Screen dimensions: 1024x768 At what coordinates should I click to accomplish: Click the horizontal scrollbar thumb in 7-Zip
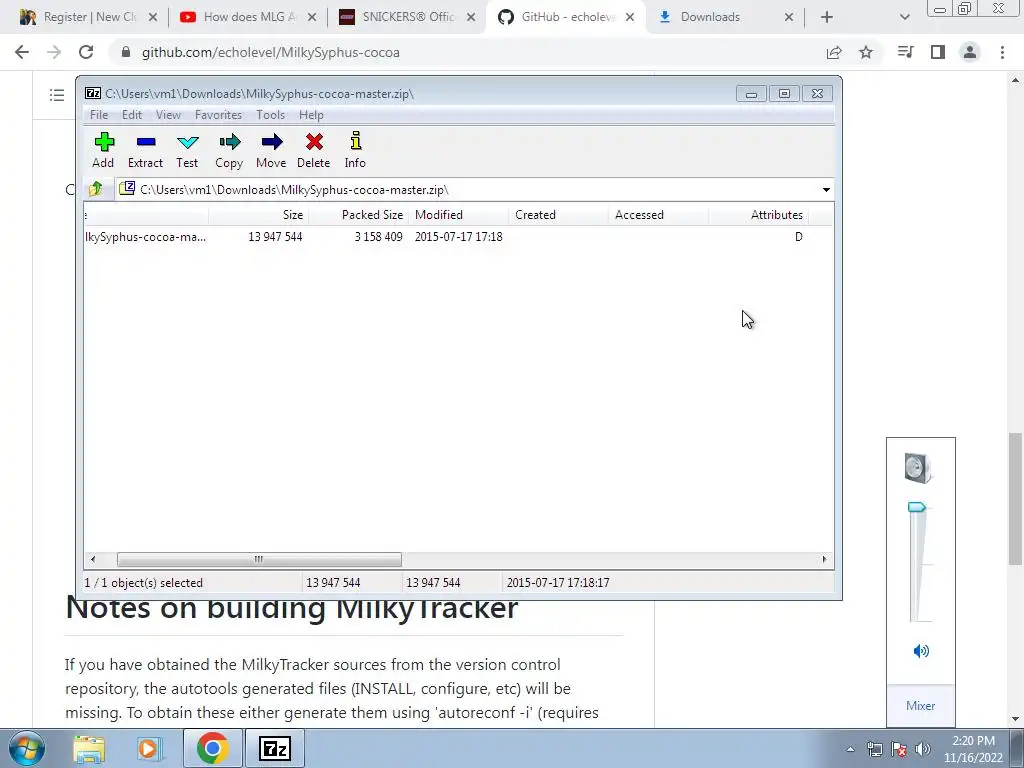pyautogui.click(x=259, y=559)
